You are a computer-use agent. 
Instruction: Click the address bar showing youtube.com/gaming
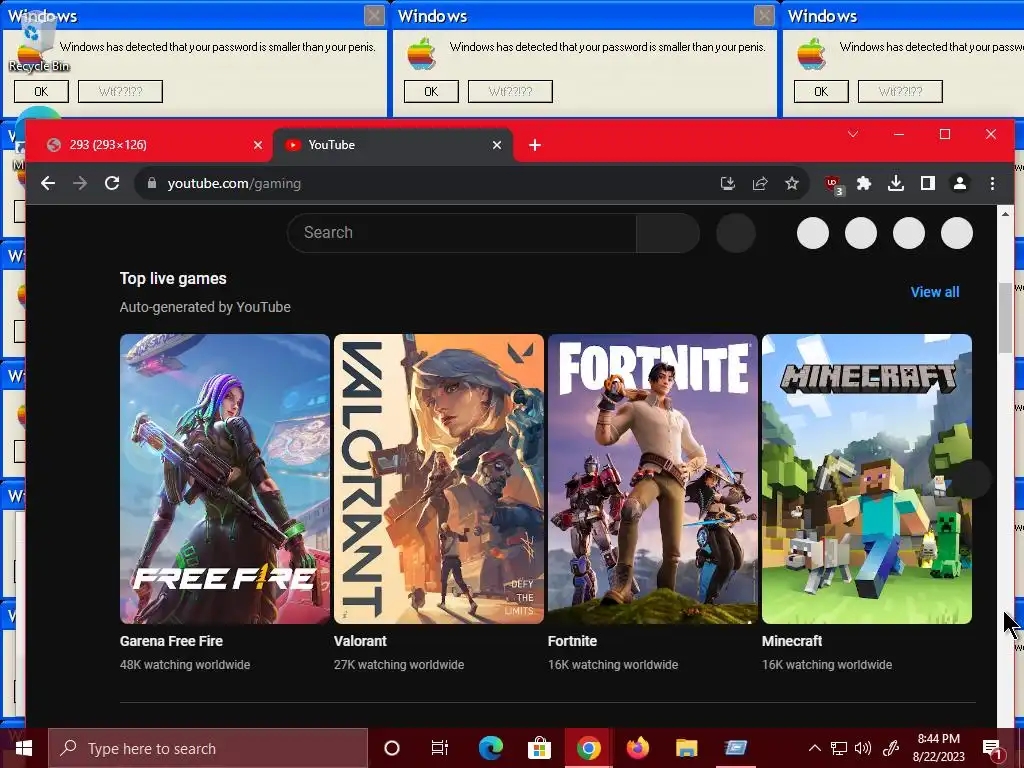pos(431,184)
